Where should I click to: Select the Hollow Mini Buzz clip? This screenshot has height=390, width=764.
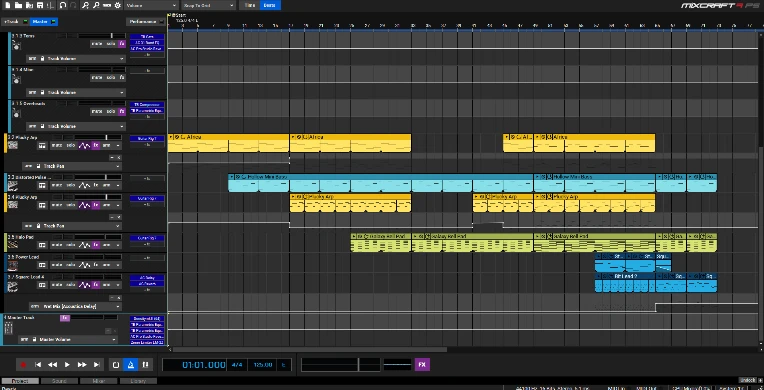tap(381, 183)
